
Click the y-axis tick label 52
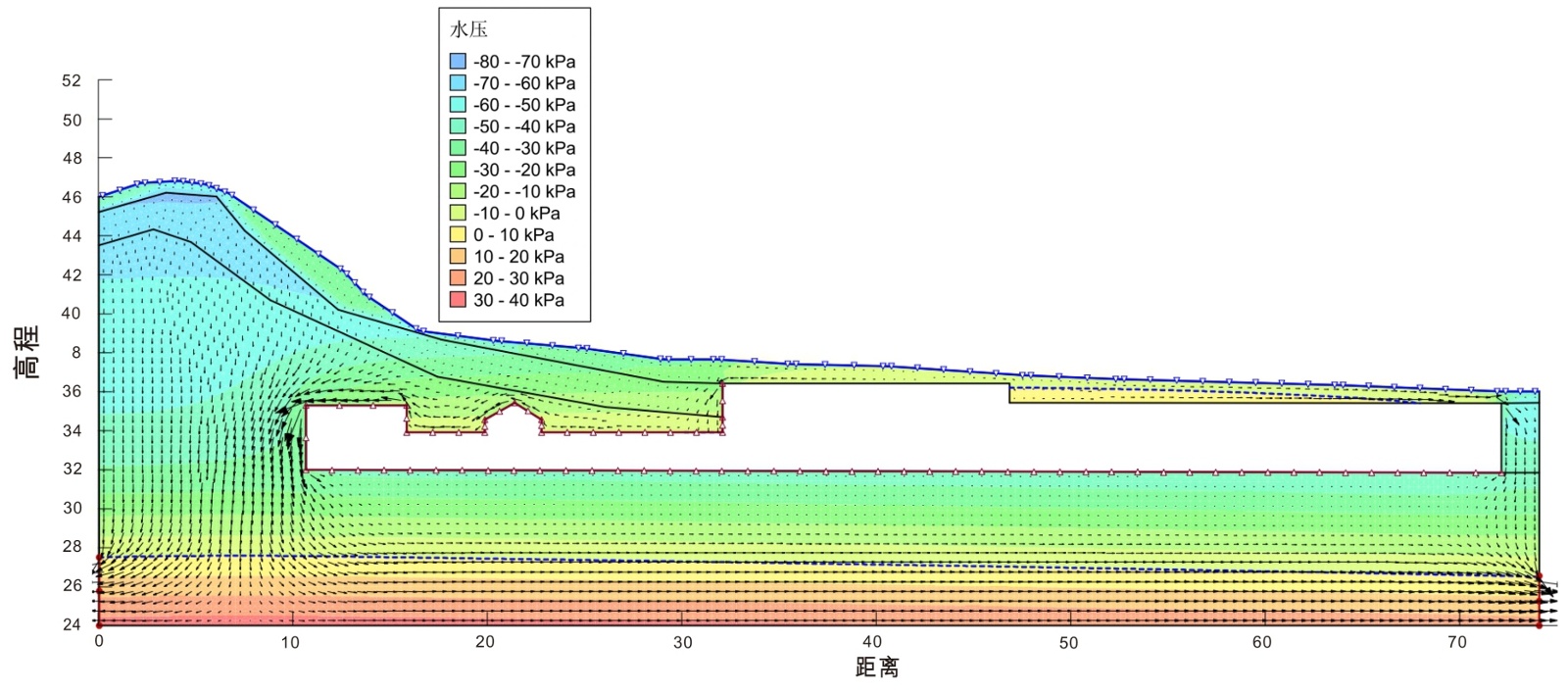[x=72, y=80]
